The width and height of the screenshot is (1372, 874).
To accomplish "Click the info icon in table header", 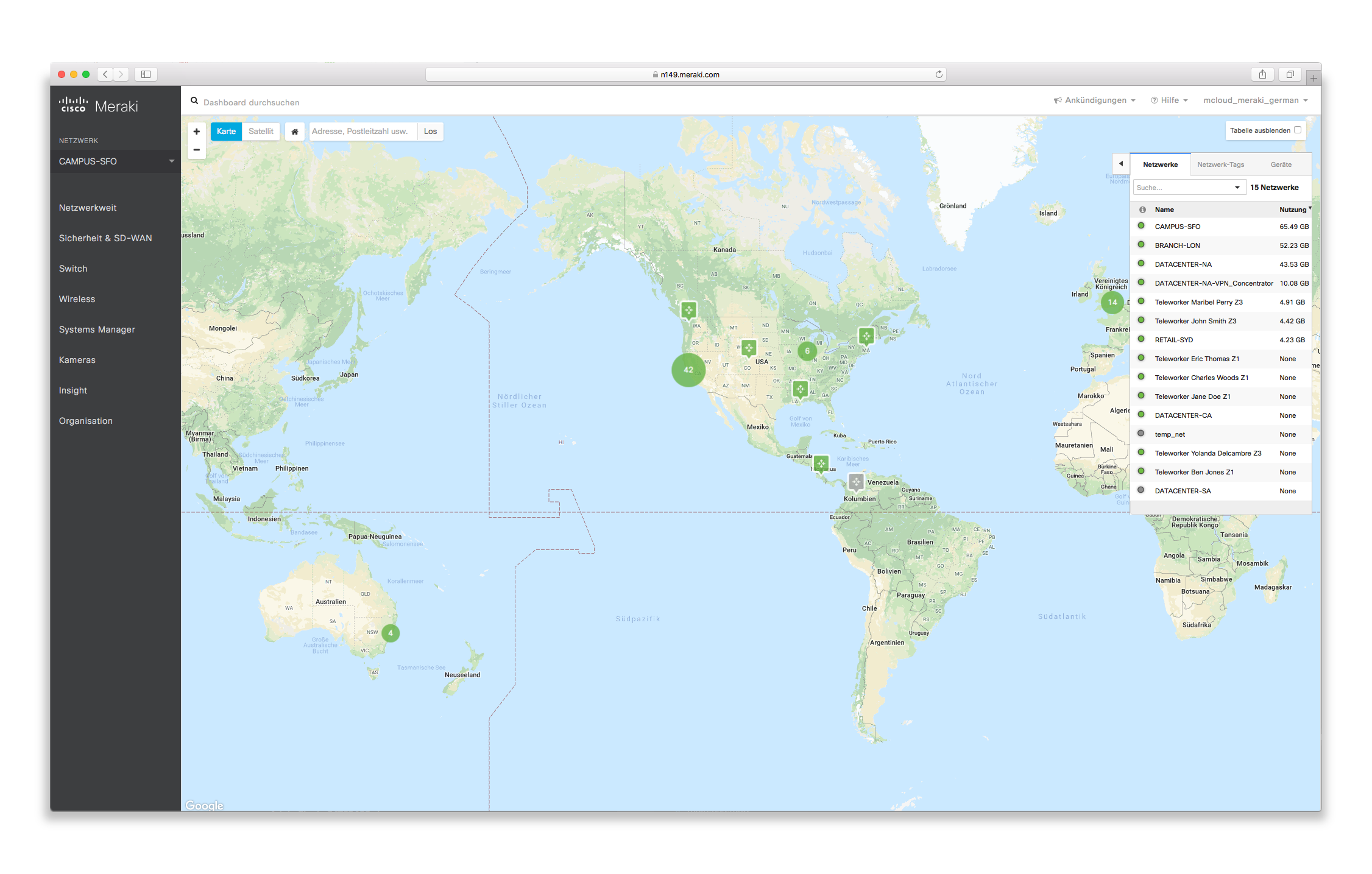I will click(1142, 210).
